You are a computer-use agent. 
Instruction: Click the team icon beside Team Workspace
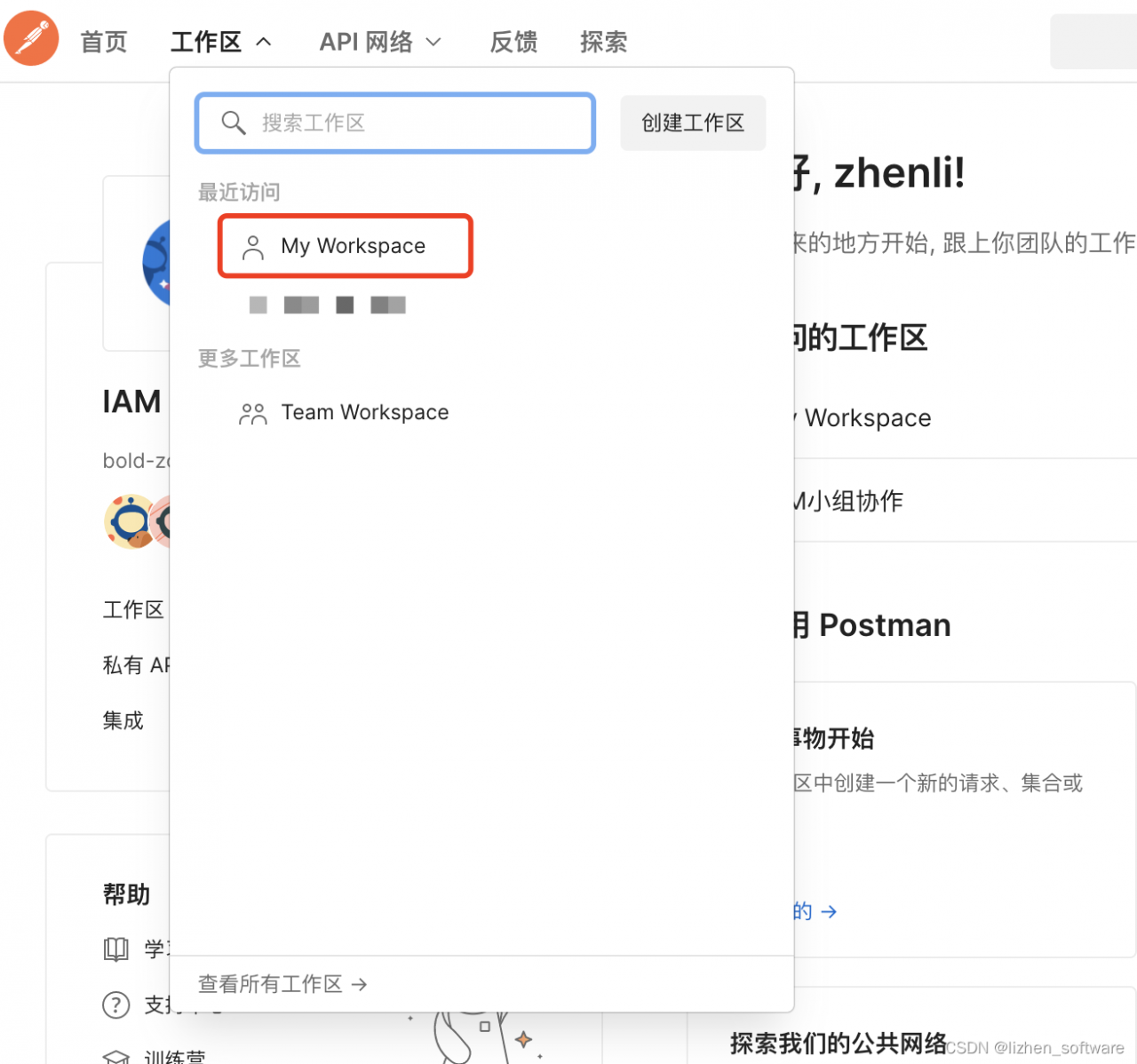tap(253, 413)
